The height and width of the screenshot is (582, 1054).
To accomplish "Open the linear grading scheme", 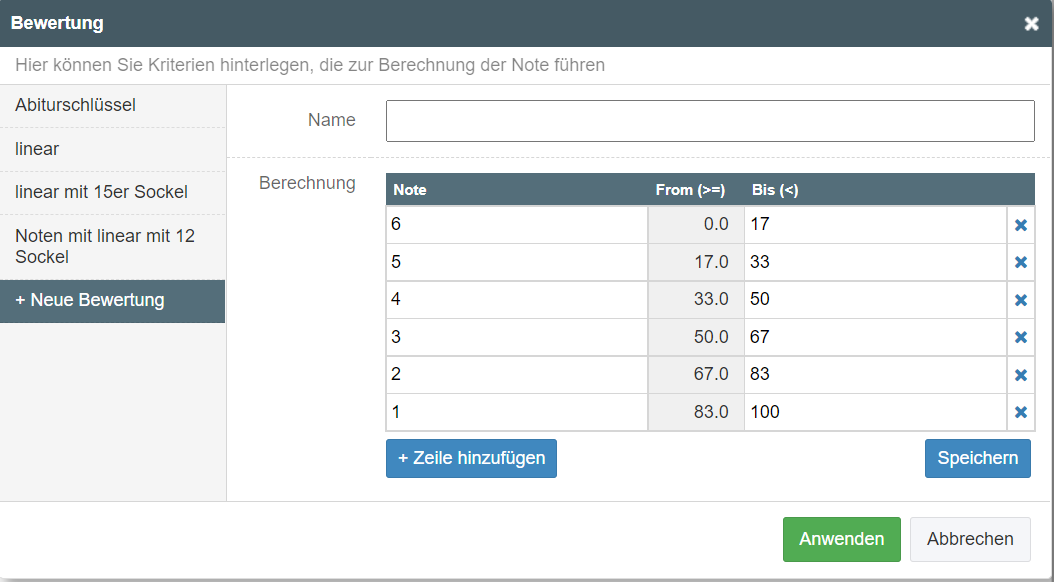I will click(34, 150).
